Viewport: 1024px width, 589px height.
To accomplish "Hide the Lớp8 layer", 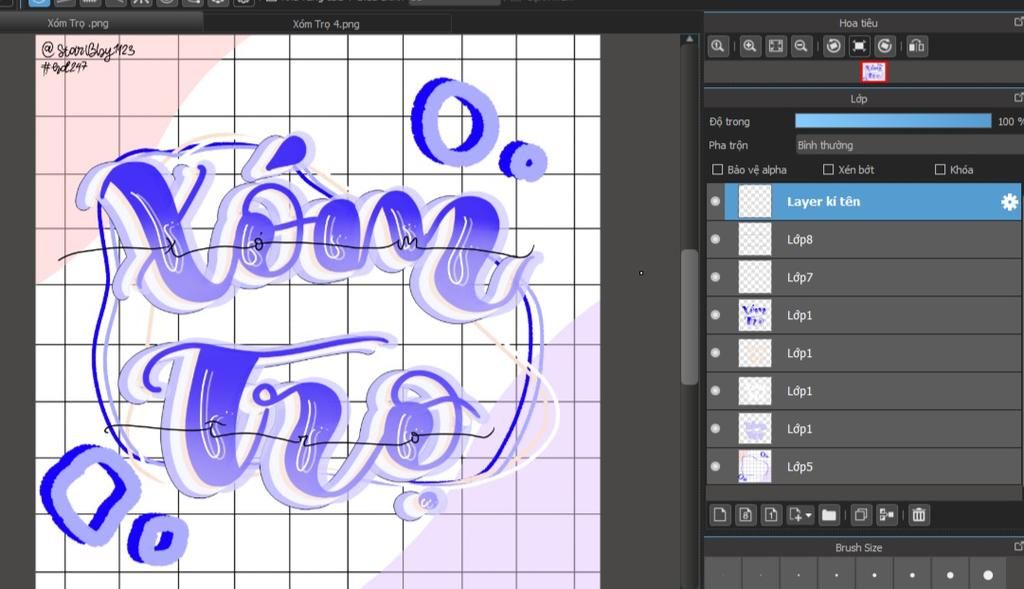I will 715,239.
